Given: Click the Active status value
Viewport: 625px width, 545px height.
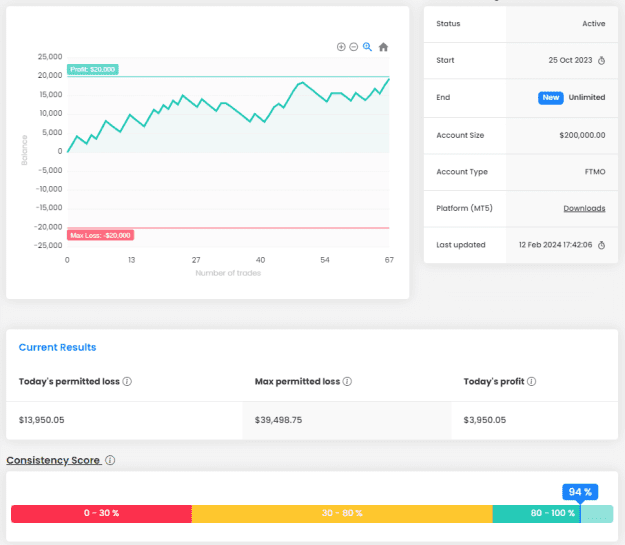Looking at the screenshot, I should coord(594,24).
